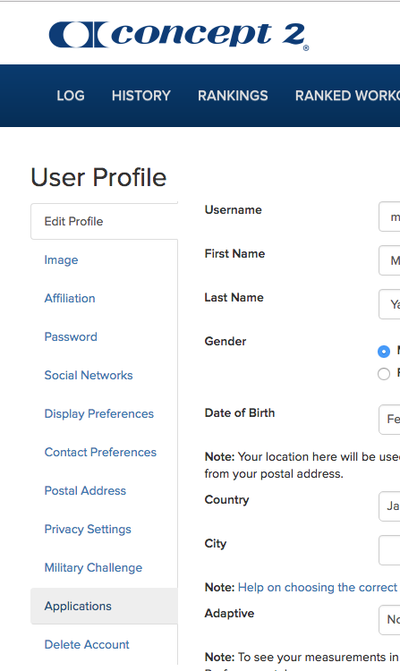Open Affiliation settings link
400x671 pixels.
[70, 298]
